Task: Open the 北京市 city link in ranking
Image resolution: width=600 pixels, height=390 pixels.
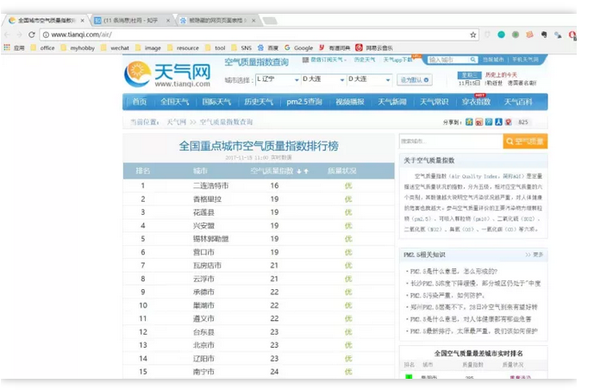Action: [204, 345]
